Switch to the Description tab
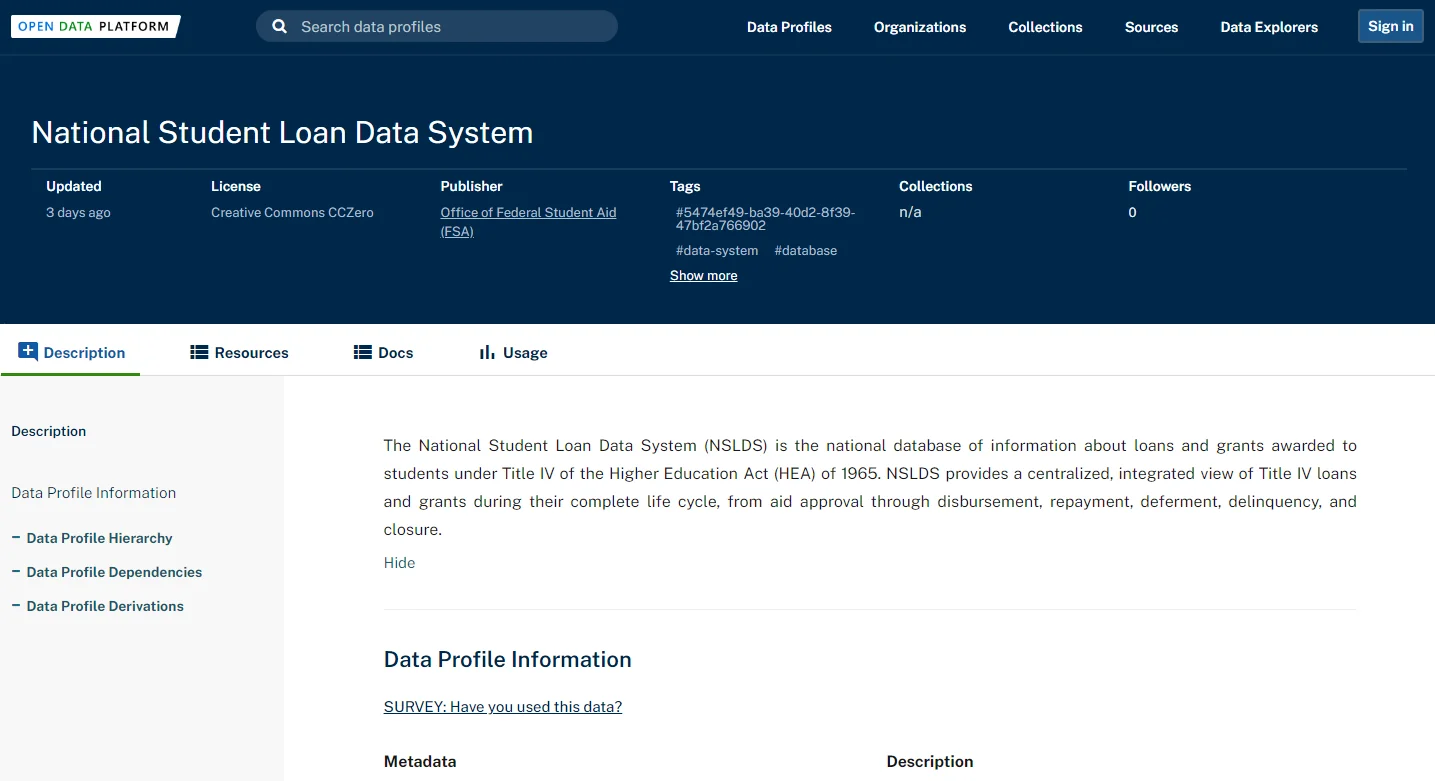 [71, 352]
